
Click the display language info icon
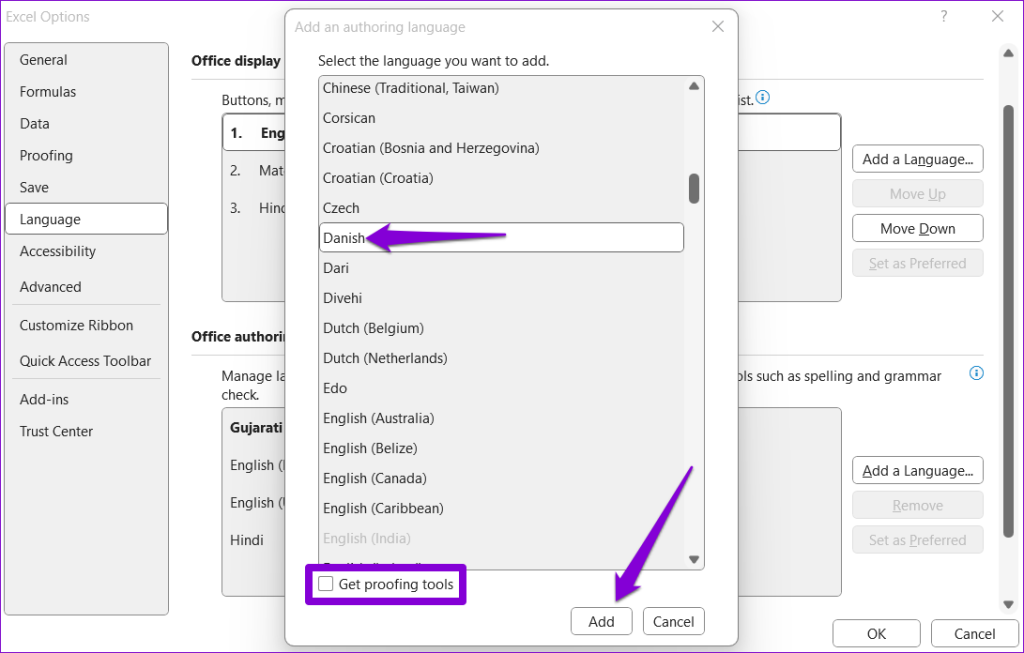click(762, 98)
